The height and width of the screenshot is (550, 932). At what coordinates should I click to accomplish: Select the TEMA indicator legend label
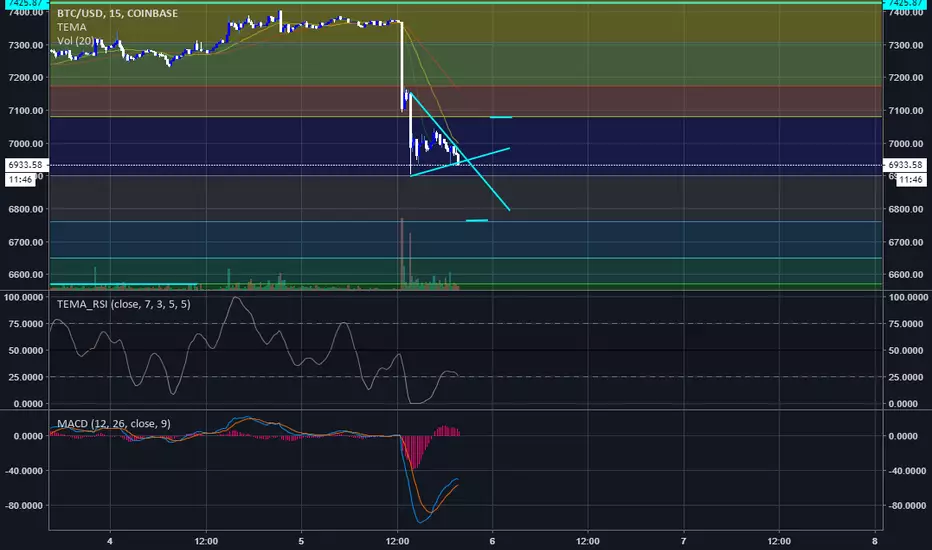tap(72, 27)
